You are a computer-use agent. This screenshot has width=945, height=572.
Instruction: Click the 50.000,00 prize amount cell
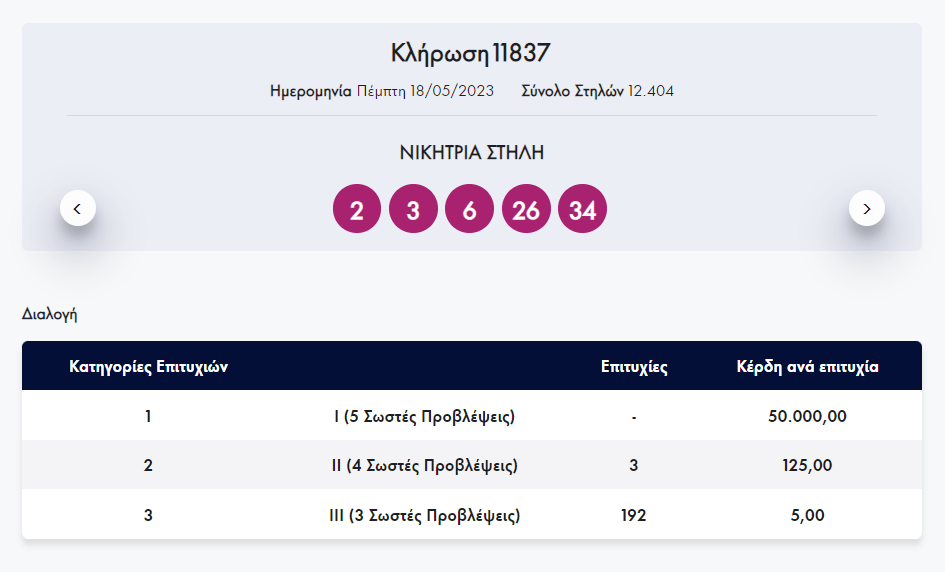point(807,416)
